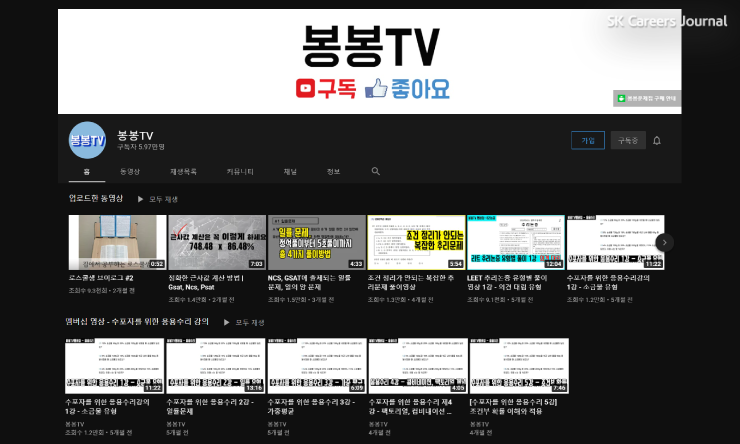
Task: Click heading 멤버십 영상 - 수포자를 위한 응용수리 강의
Action: [137, 322]
